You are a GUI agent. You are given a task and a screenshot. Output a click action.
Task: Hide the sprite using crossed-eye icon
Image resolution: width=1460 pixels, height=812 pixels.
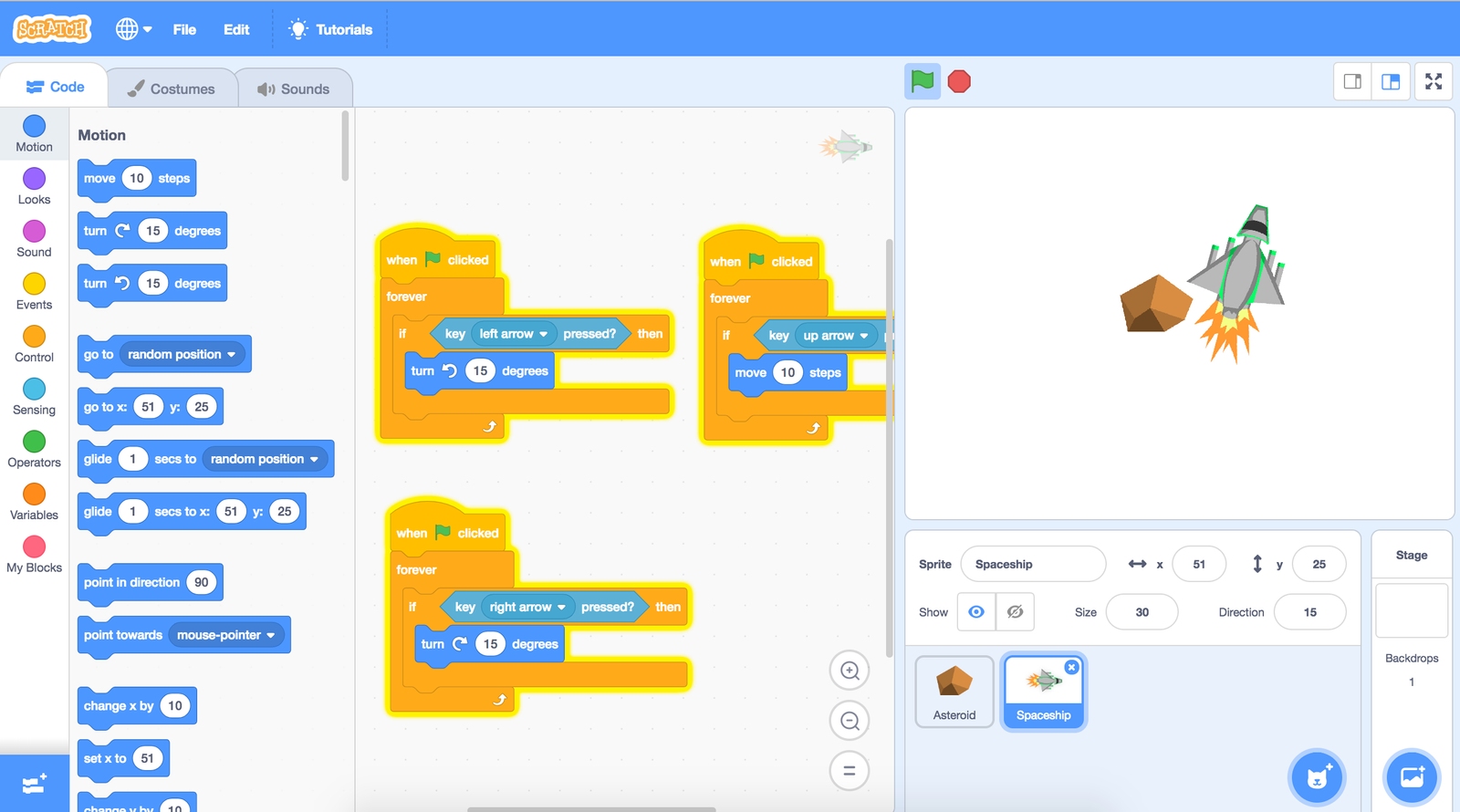1015,612
